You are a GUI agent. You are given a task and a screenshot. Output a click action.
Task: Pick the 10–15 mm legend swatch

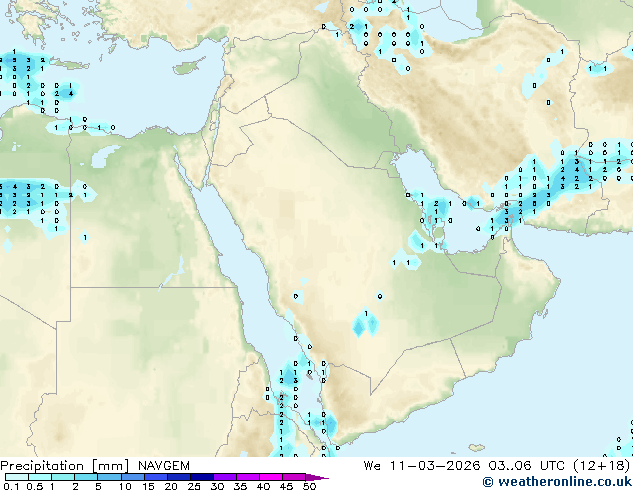click(x=132, y=477)
